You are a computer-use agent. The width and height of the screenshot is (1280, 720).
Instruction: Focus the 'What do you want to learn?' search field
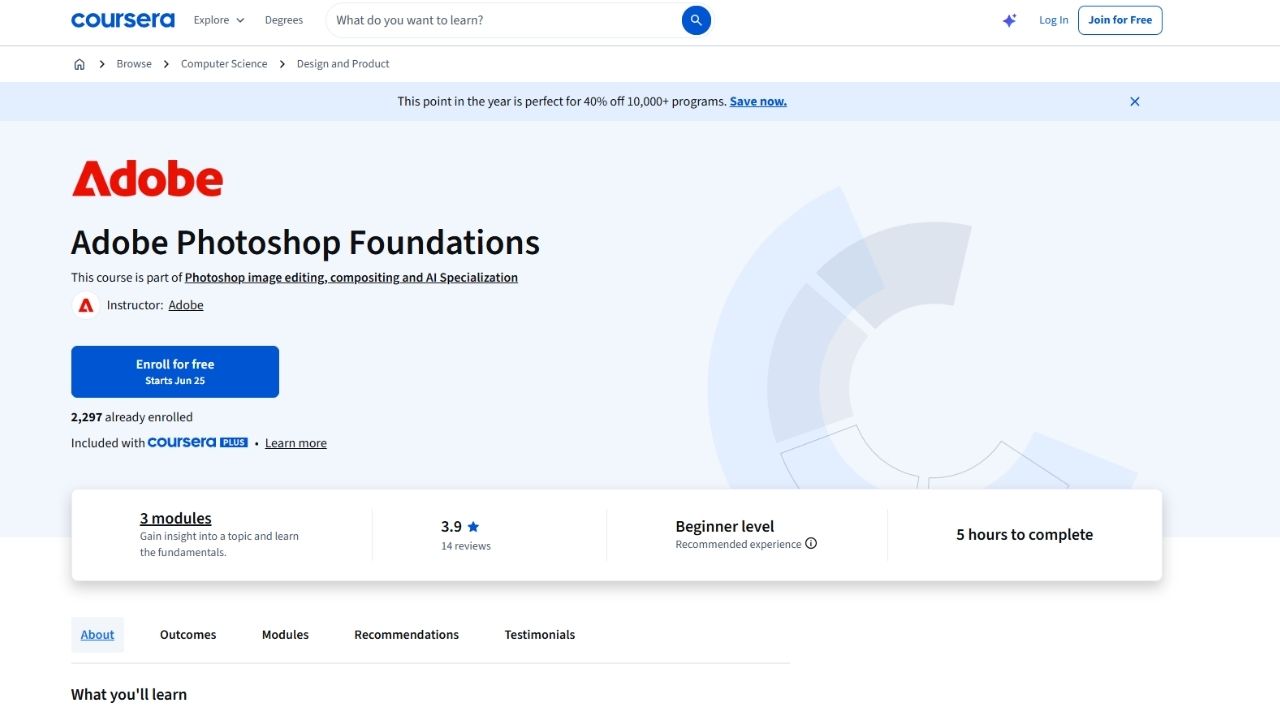point(505,20)
